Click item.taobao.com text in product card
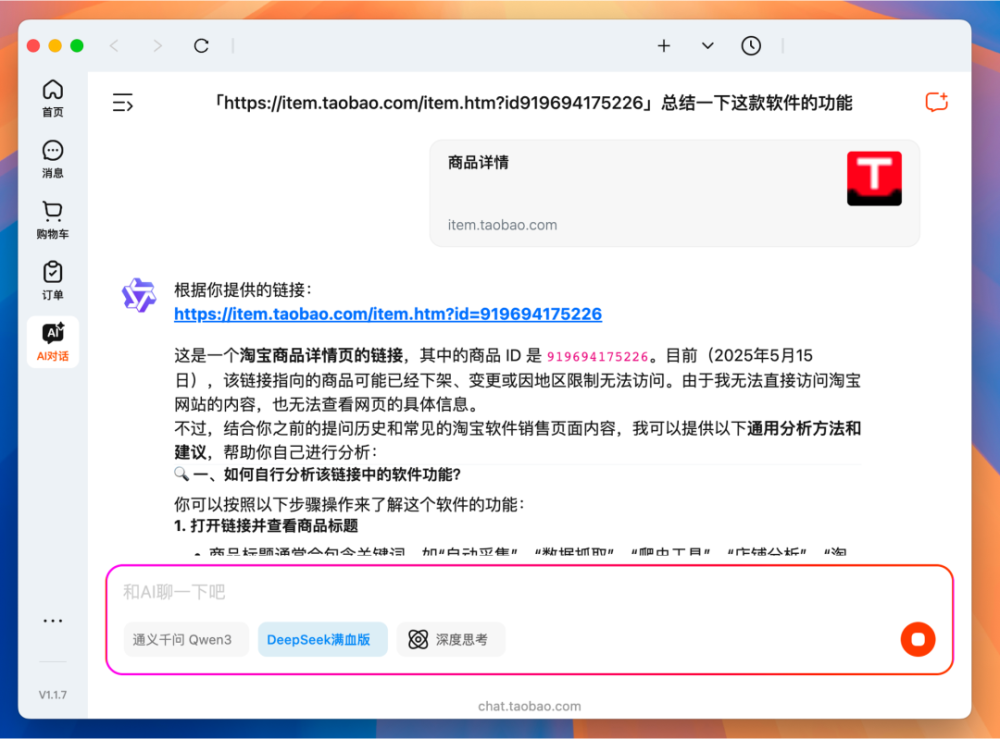 pos(502,225)
